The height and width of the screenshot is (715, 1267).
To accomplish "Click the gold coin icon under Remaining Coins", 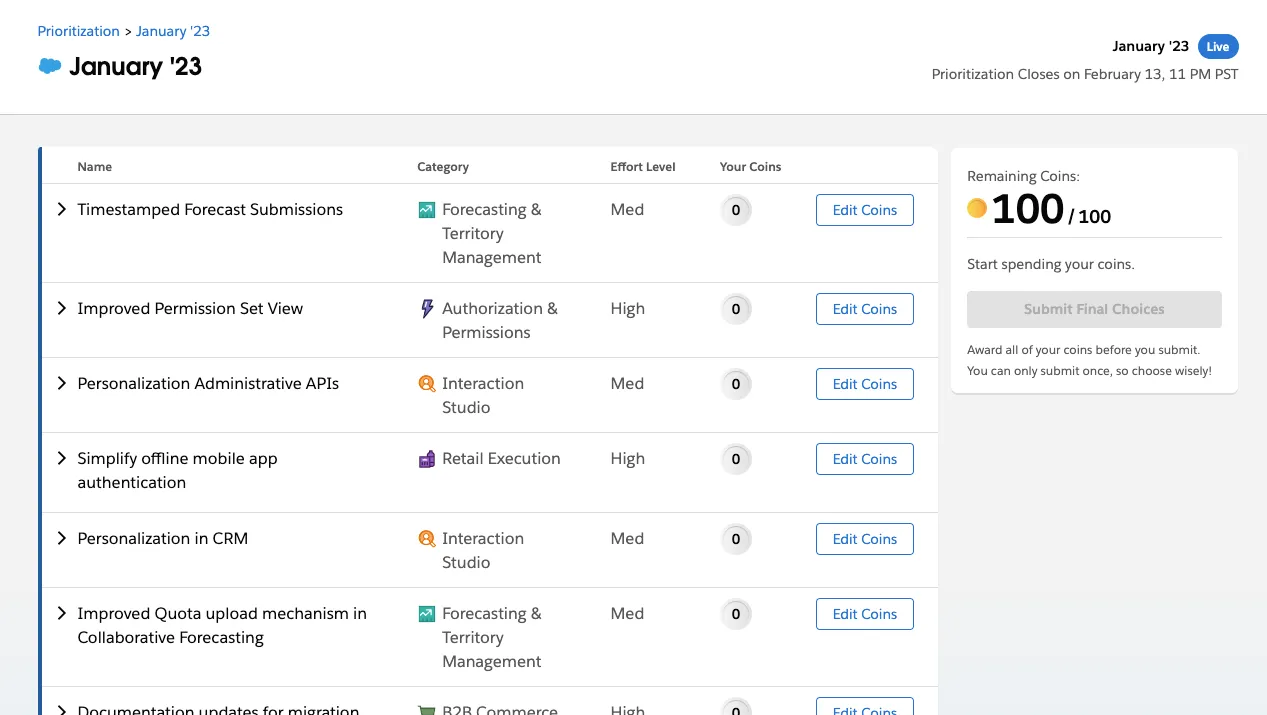I will (977, 208).
